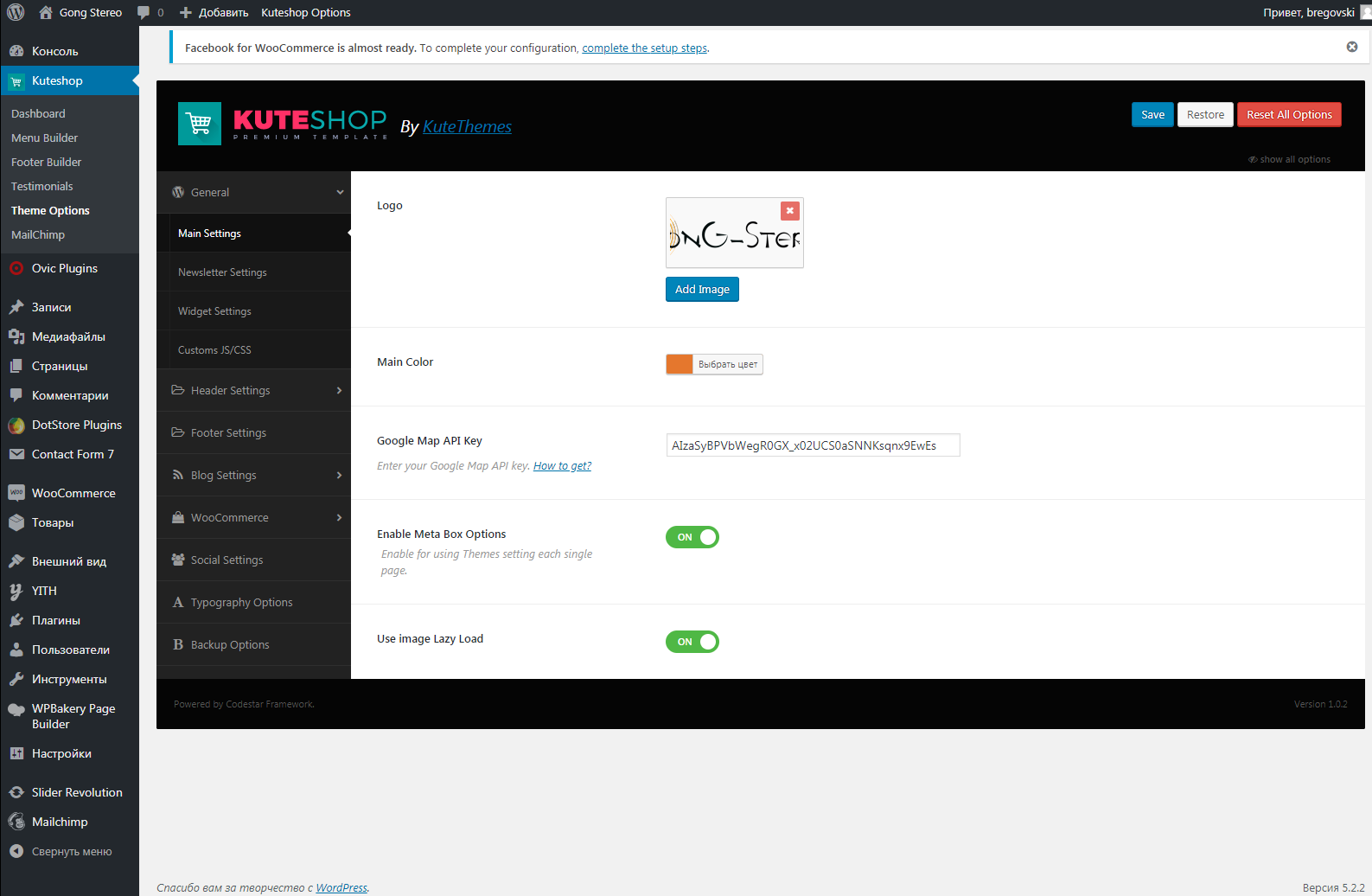The width and height of the screenshot is (1372, 896).
Task: Click the plus icon beside Добавить
Action: 185,12
